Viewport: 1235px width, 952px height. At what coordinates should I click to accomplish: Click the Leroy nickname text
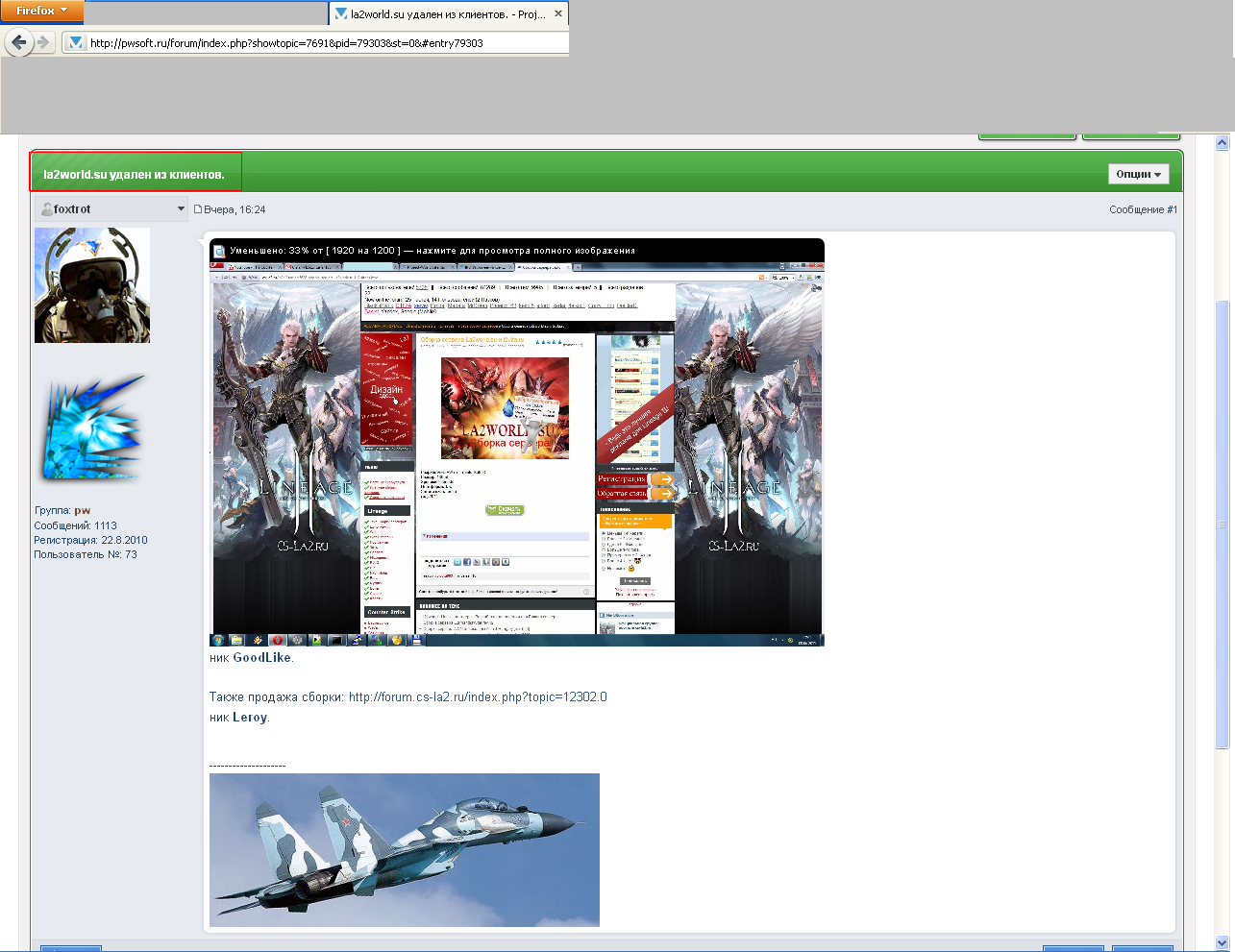250,718
